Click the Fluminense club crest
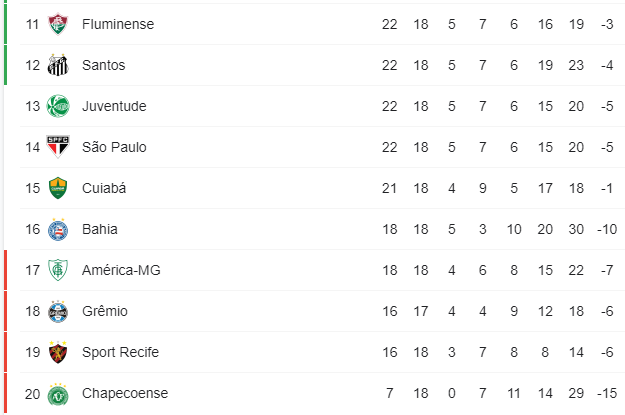This screenshot has width=625, height=415. [58, 24]
